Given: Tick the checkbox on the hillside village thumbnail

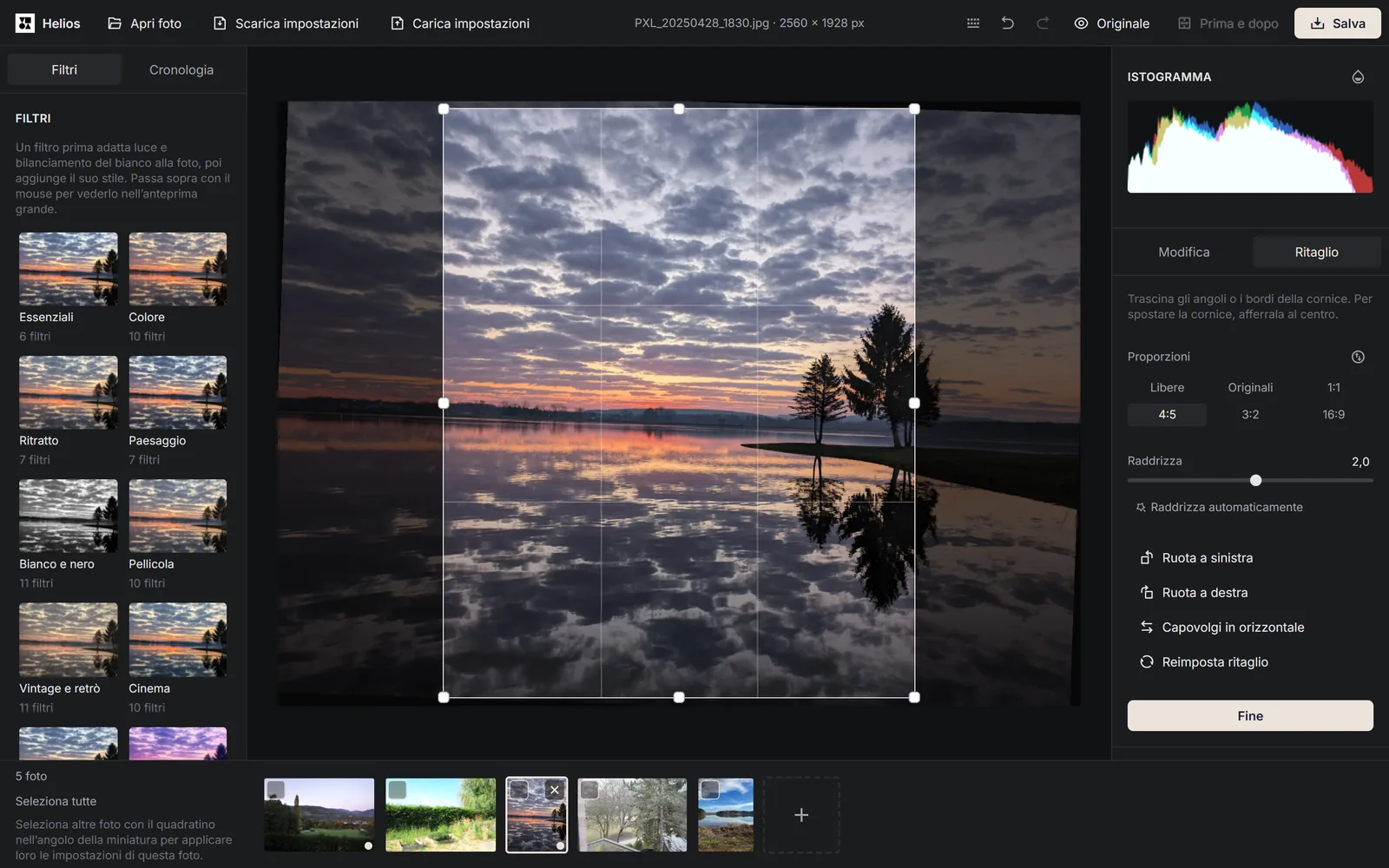Looking at the screenshot, I should coord(276,789).
